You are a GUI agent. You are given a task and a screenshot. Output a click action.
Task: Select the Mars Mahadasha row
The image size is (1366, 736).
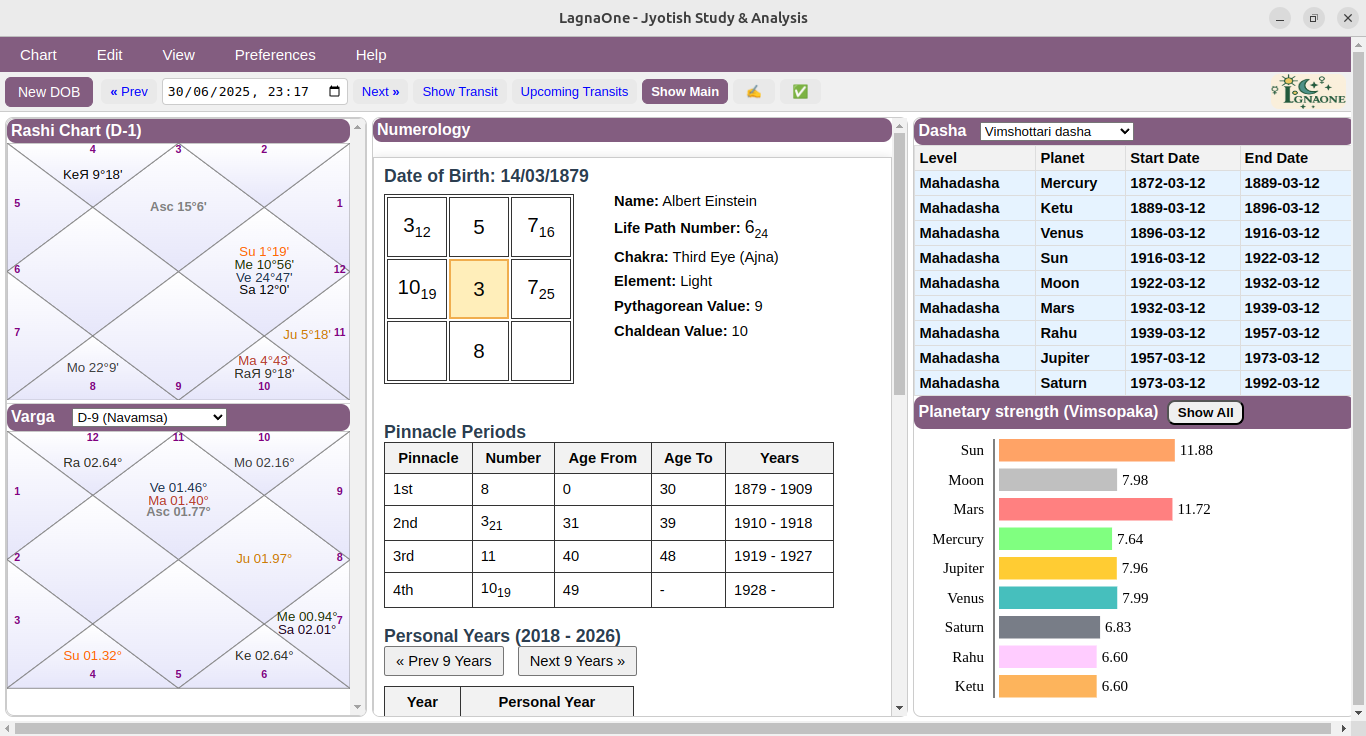(1133, 308)
